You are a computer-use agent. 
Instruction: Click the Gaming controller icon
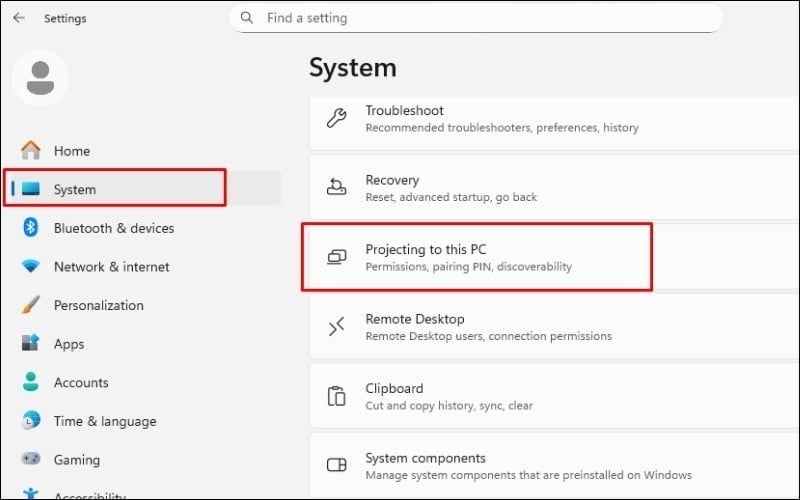point(31,459)
